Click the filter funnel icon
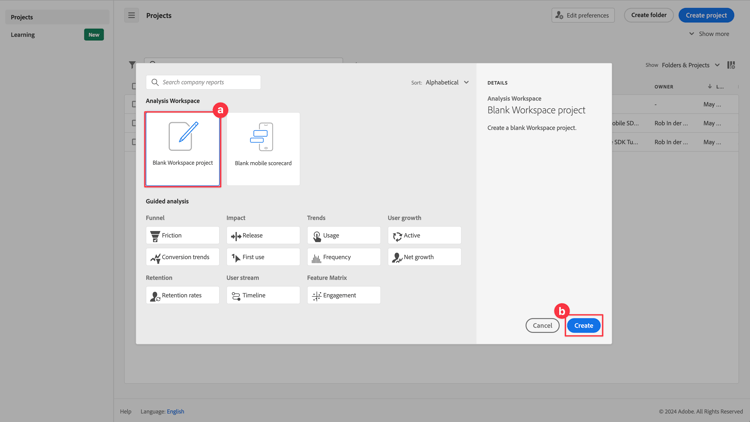 [132, 65]
